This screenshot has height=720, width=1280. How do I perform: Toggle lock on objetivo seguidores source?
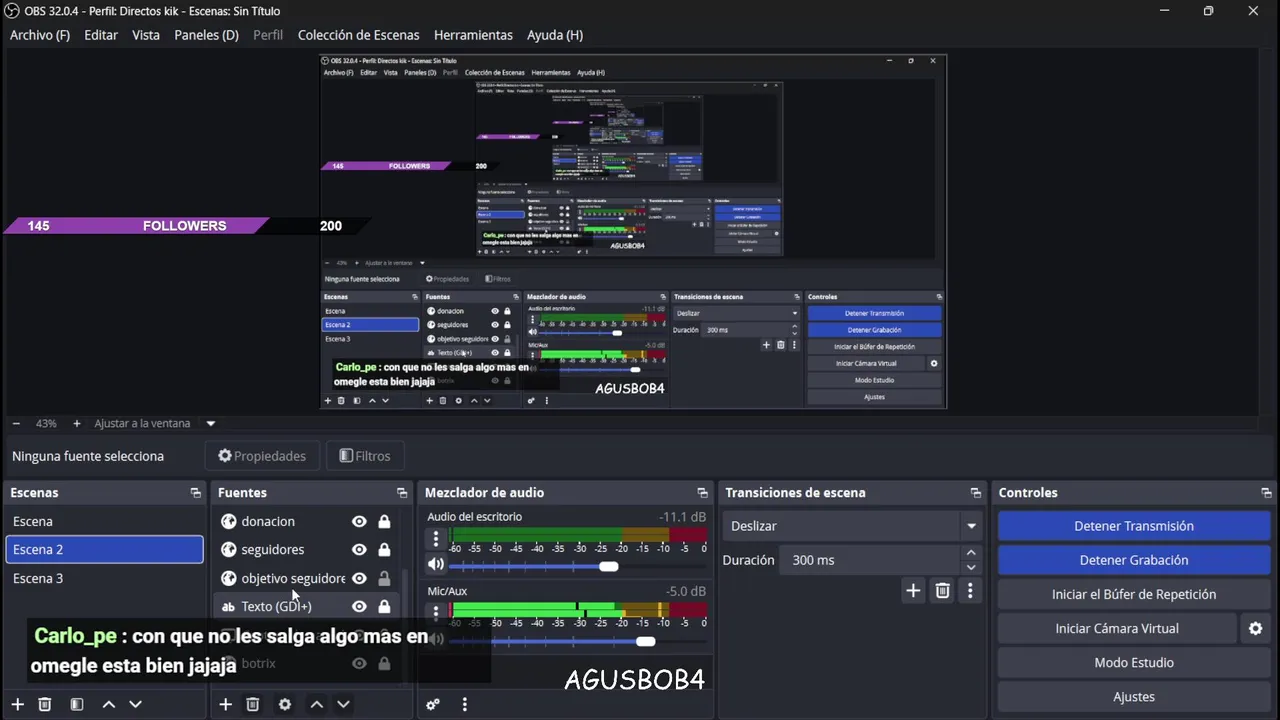[x=384, y=578]
